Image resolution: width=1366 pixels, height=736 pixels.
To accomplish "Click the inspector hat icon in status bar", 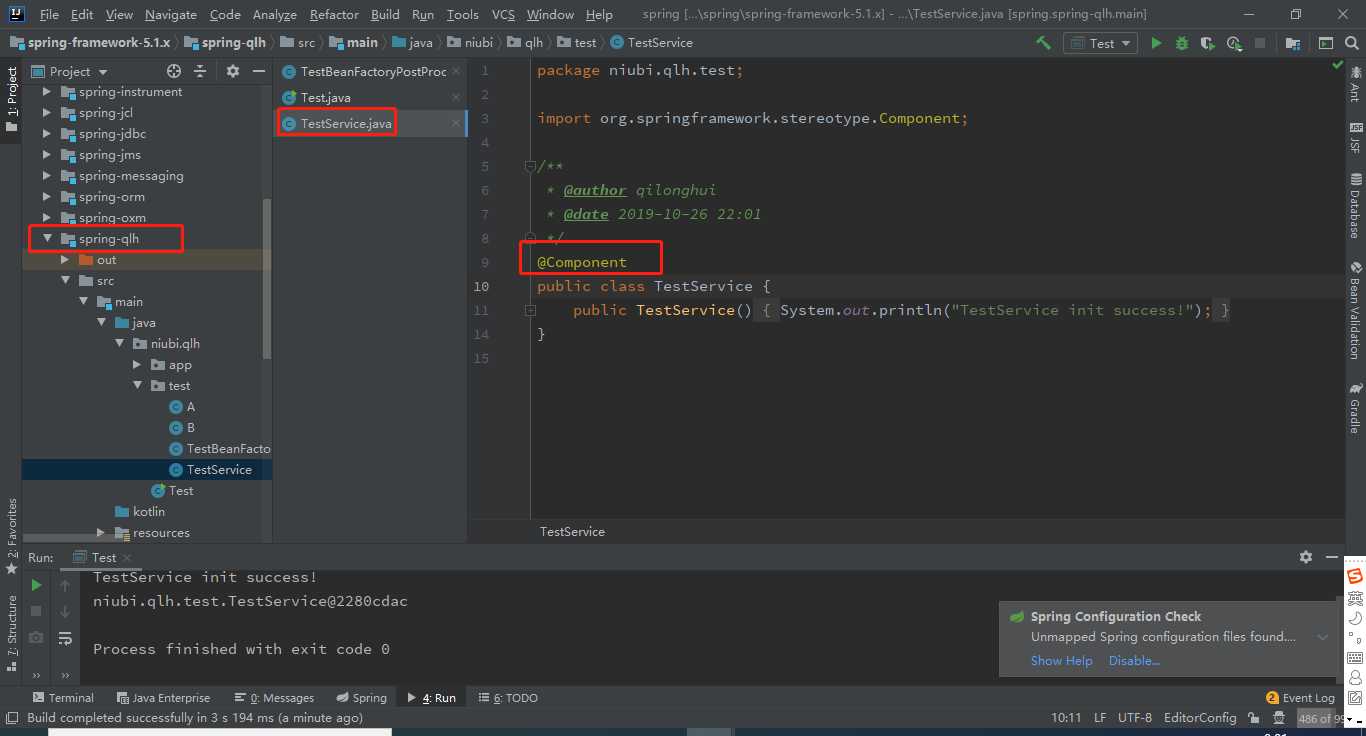I will (1279, 718).
